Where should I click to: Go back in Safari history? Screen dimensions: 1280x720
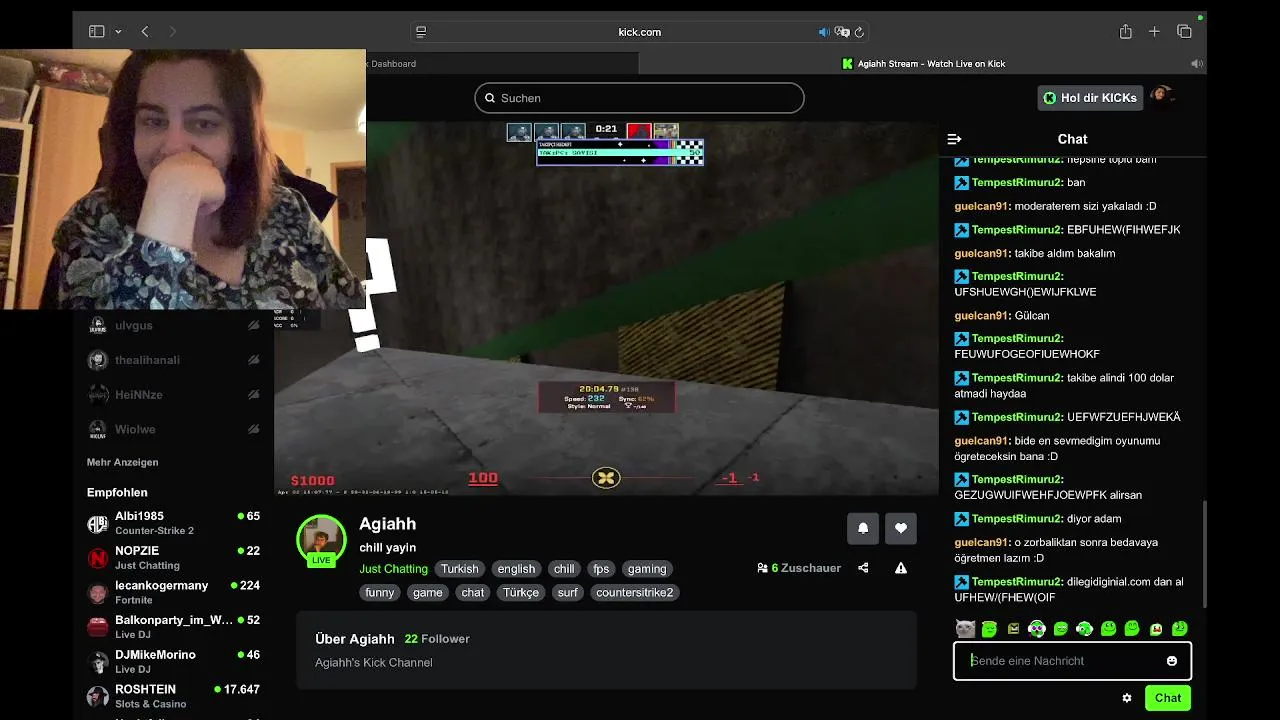(x=145, y=32)
